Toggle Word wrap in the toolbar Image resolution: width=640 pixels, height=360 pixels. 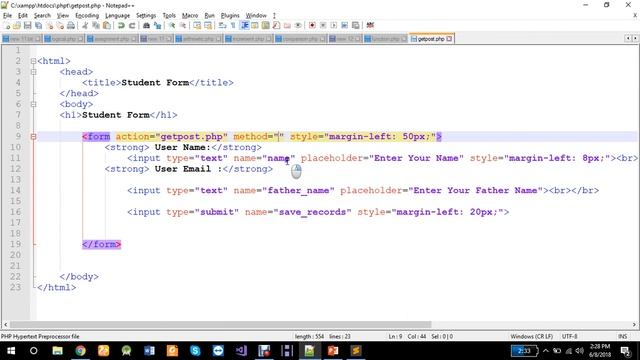222,25
